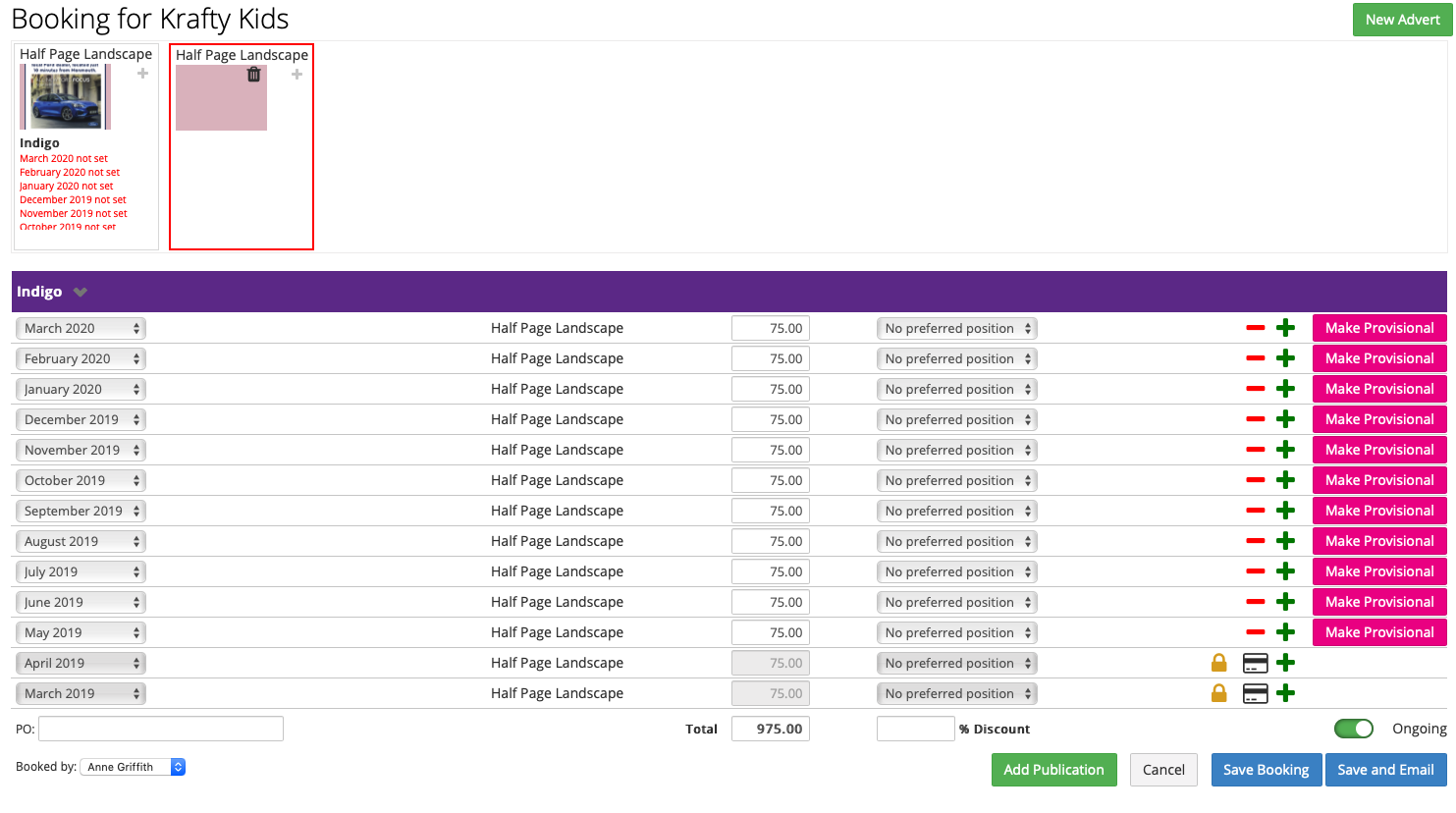Image resolution: width=1456 pixels, height=813 pixels.
Task: Click the plus icon on the Indigo advert card
Action: 142,74
